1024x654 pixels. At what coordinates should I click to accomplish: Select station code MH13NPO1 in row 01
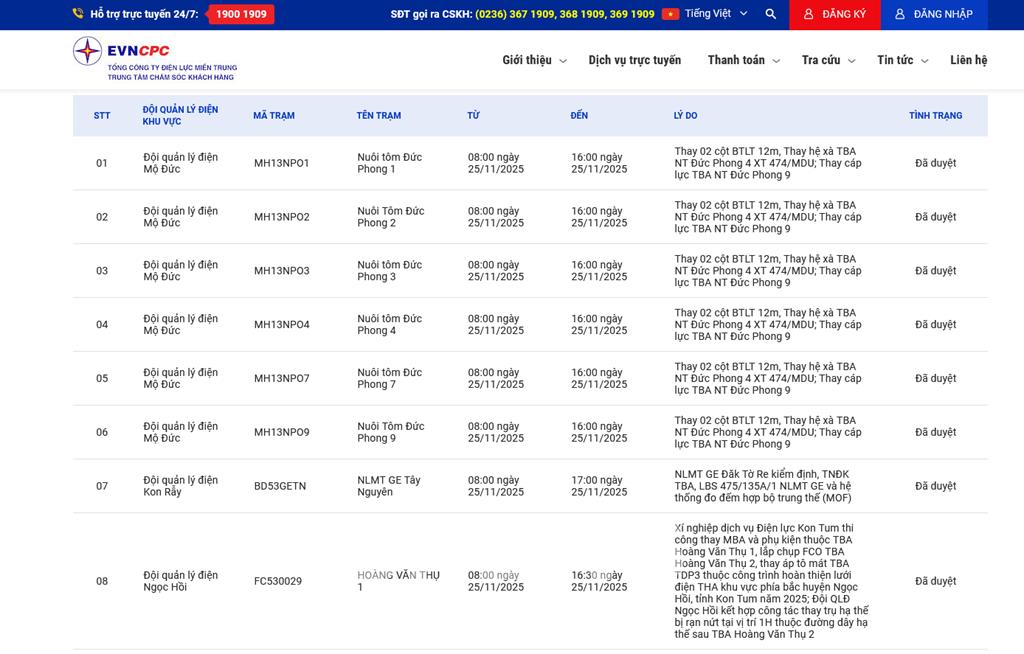pyautogui.click(x=281, y=163)
